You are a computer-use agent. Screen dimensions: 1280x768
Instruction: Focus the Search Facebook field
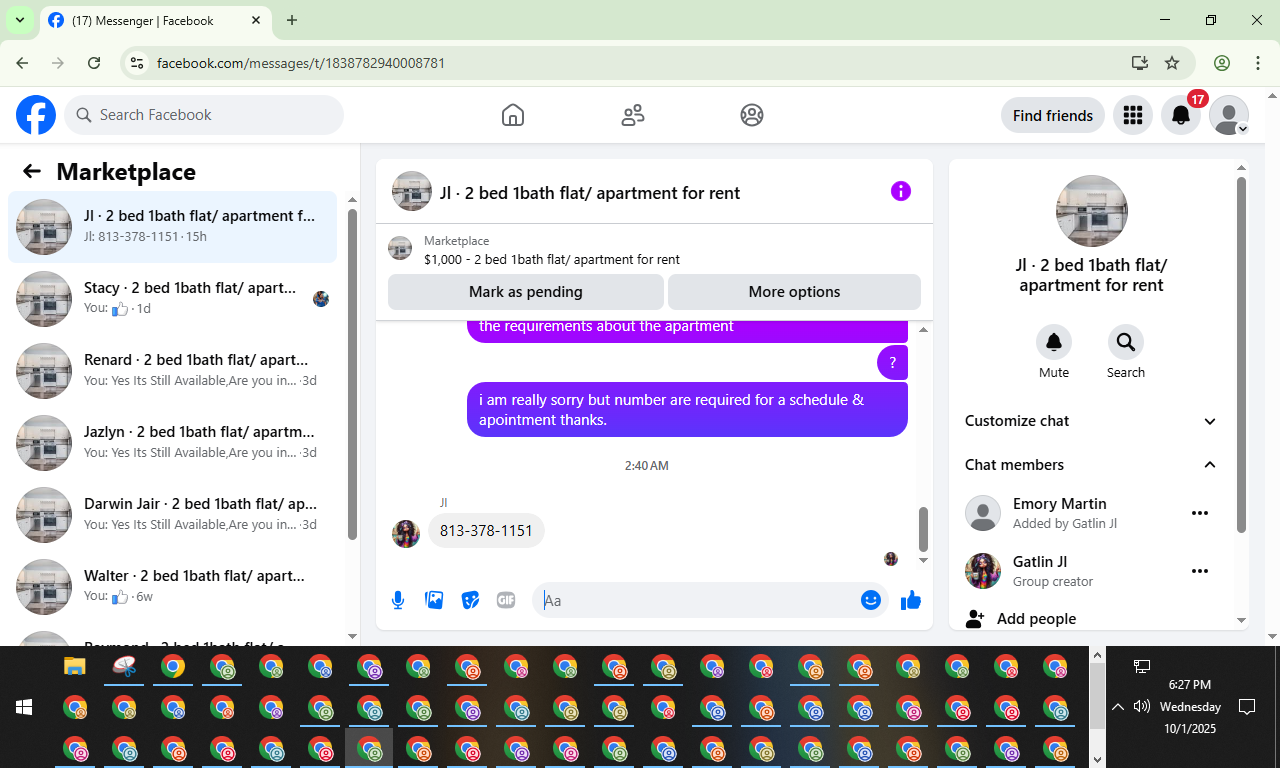coord(204,115)
